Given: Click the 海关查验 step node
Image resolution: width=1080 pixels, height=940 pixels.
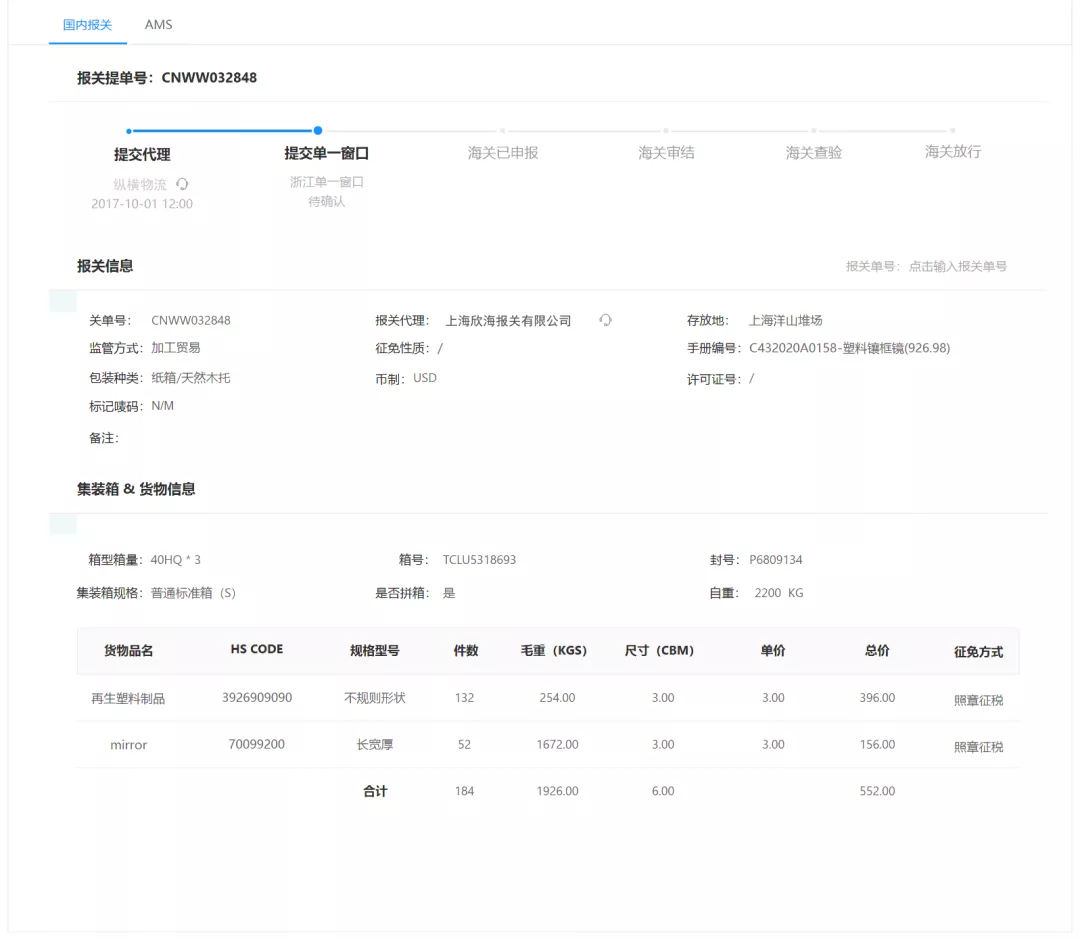Looking at the screenshot, I should (811, 131).
